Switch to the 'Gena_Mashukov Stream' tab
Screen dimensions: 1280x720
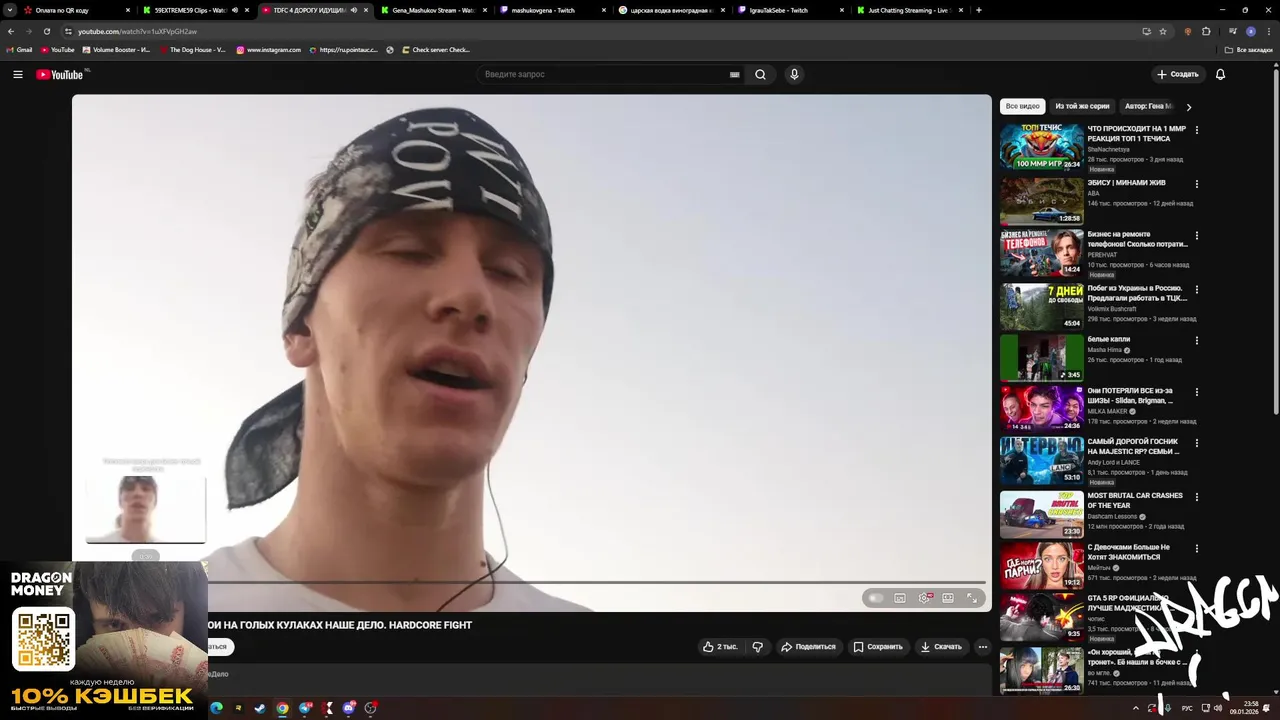point(435,10)
